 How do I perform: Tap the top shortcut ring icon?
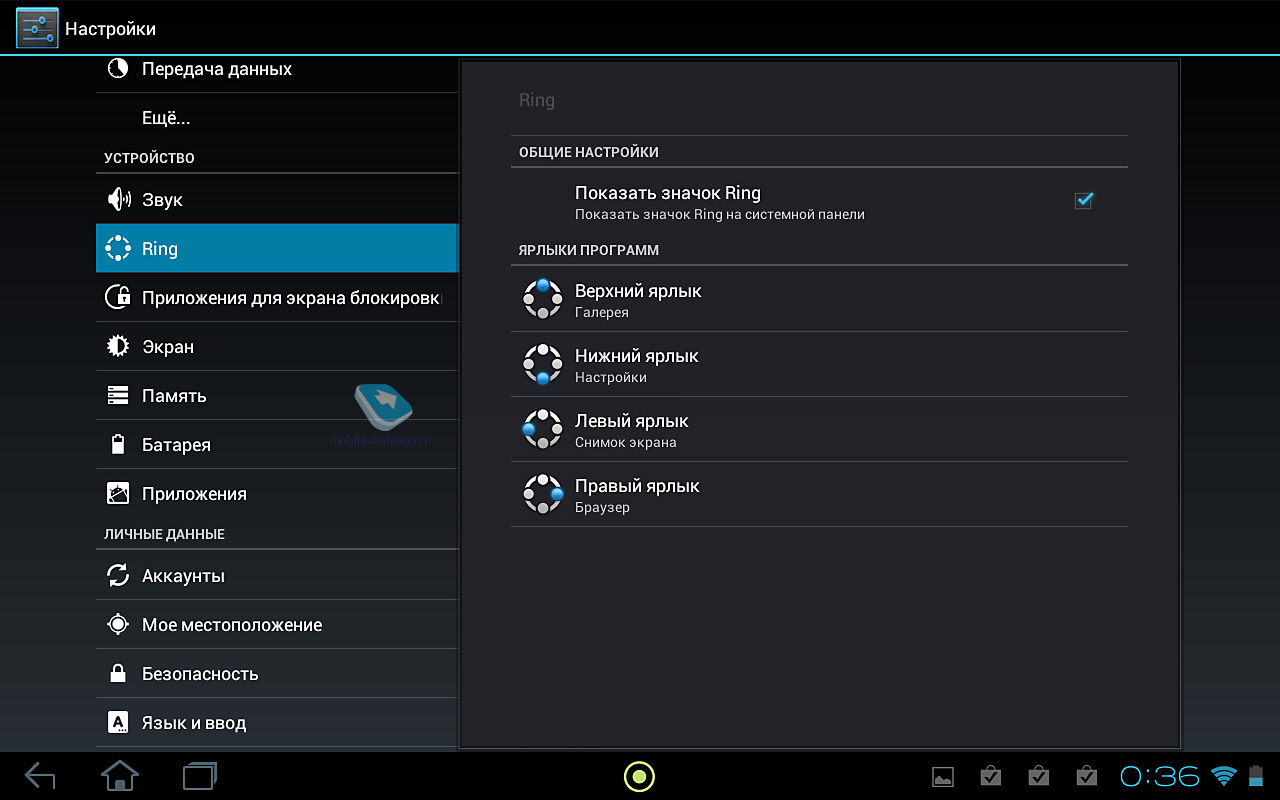tap(543, 299)
